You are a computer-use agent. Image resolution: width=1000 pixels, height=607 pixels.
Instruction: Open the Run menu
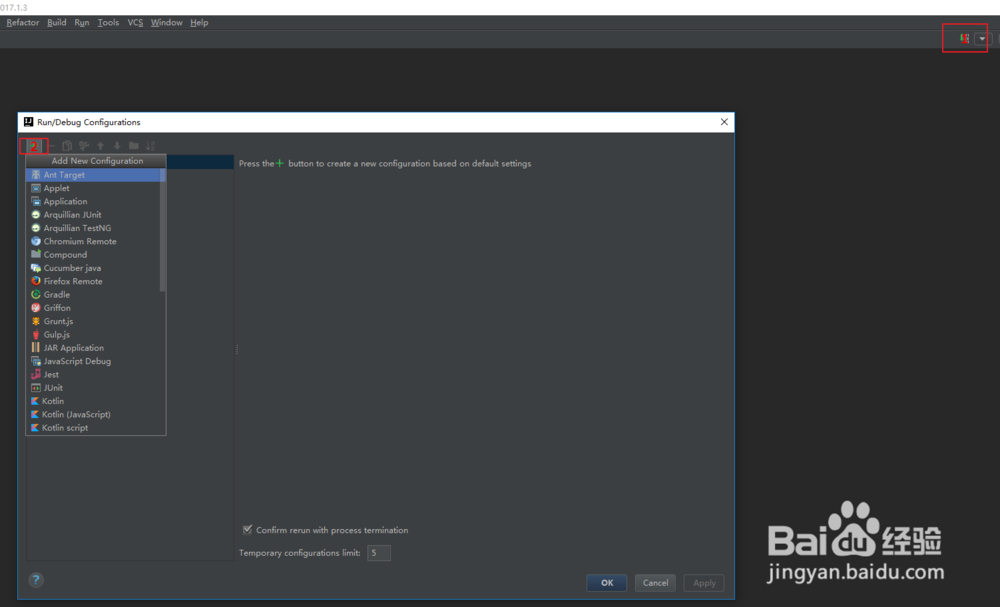tap(82, 22)
